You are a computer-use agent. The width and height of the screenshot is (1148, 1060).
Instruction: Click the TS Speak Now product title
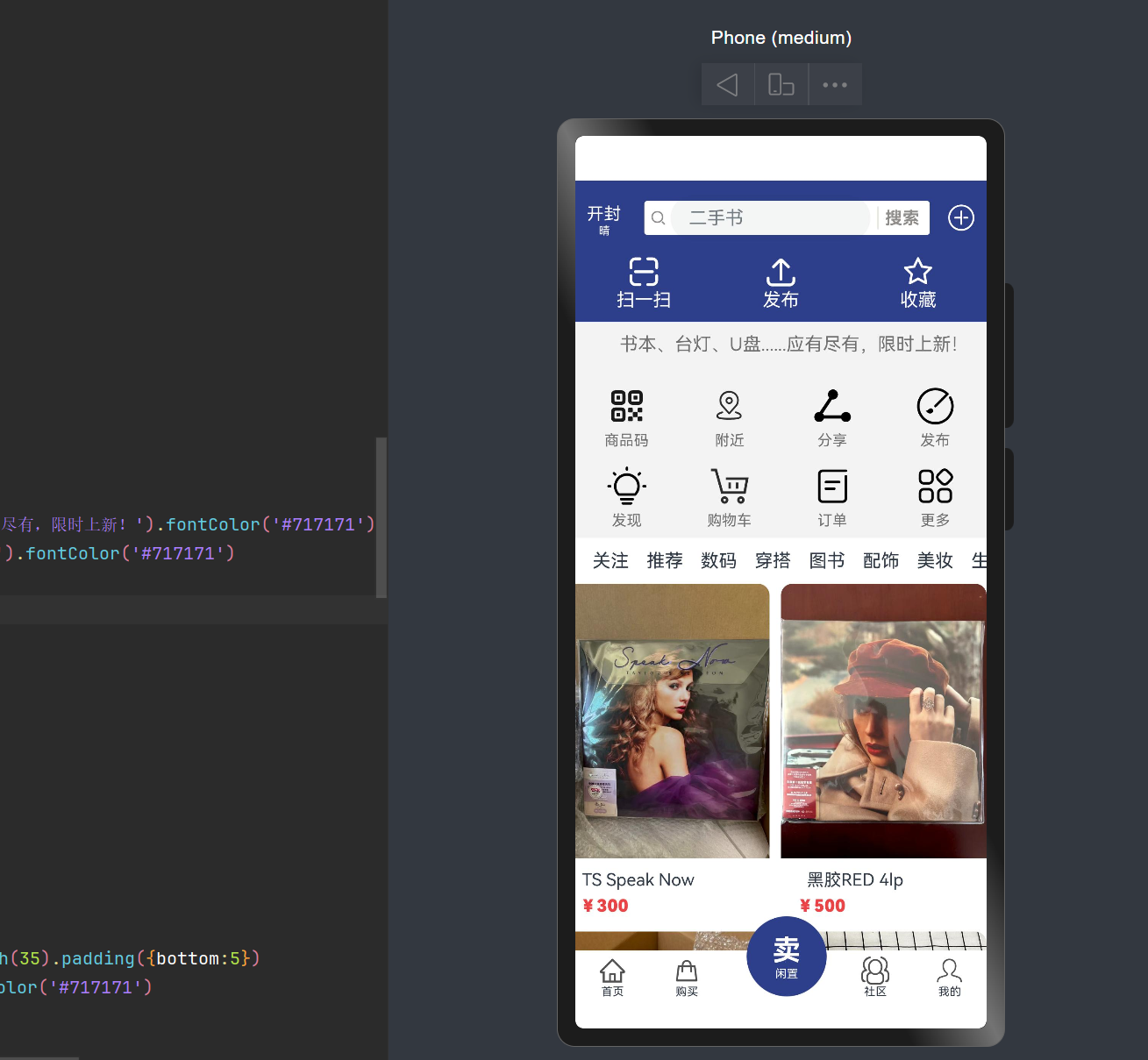point(638,879)
